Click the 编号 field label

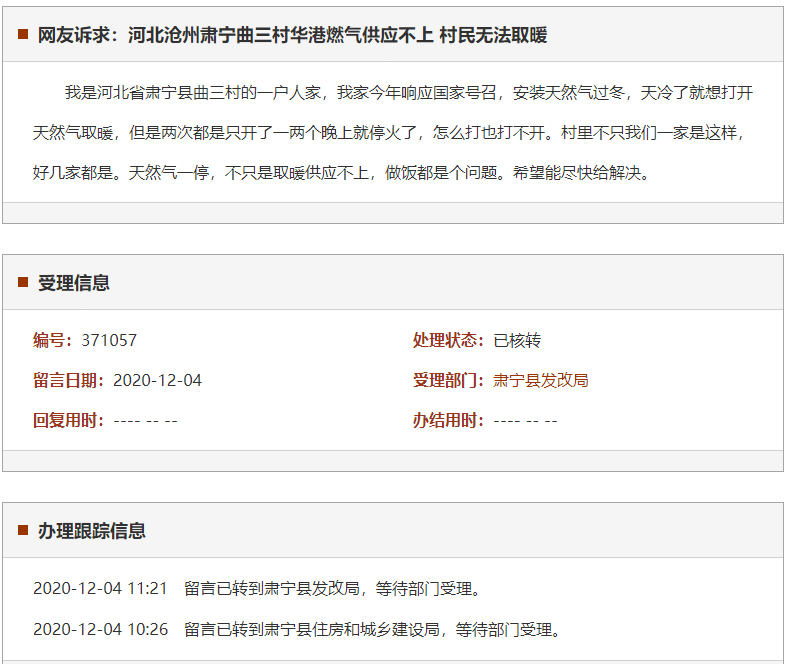point(52,340)
